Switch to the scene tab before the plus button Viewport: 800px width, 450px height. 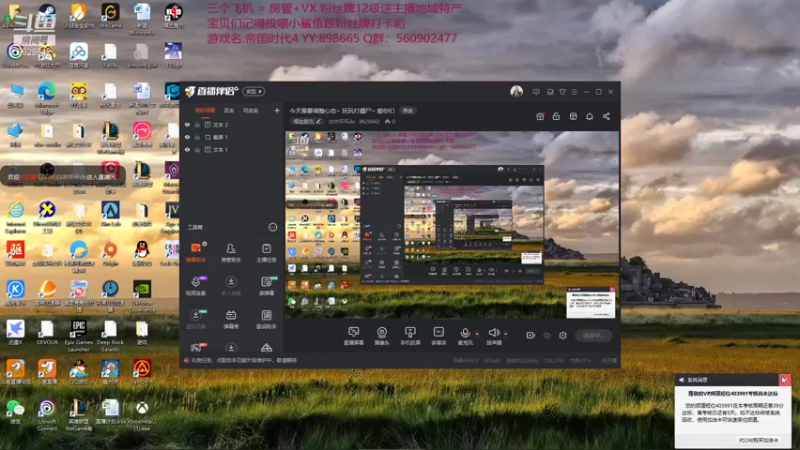[251, 110]
